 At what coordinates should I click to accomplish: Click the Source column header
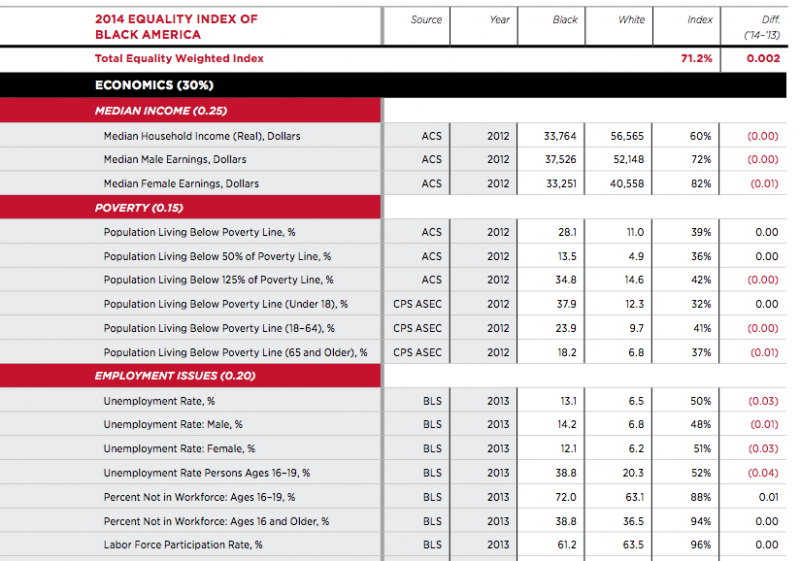pyautogui.click(x=426, y=20)
